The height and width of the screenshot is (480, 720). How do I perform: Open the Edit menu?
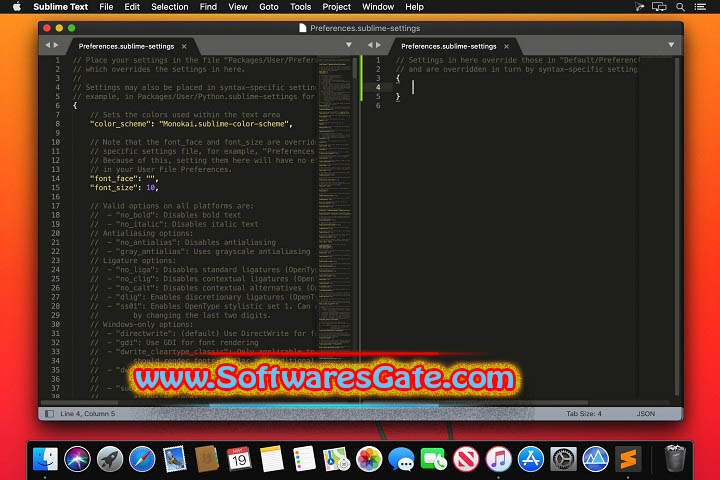(x=132, y=7)
